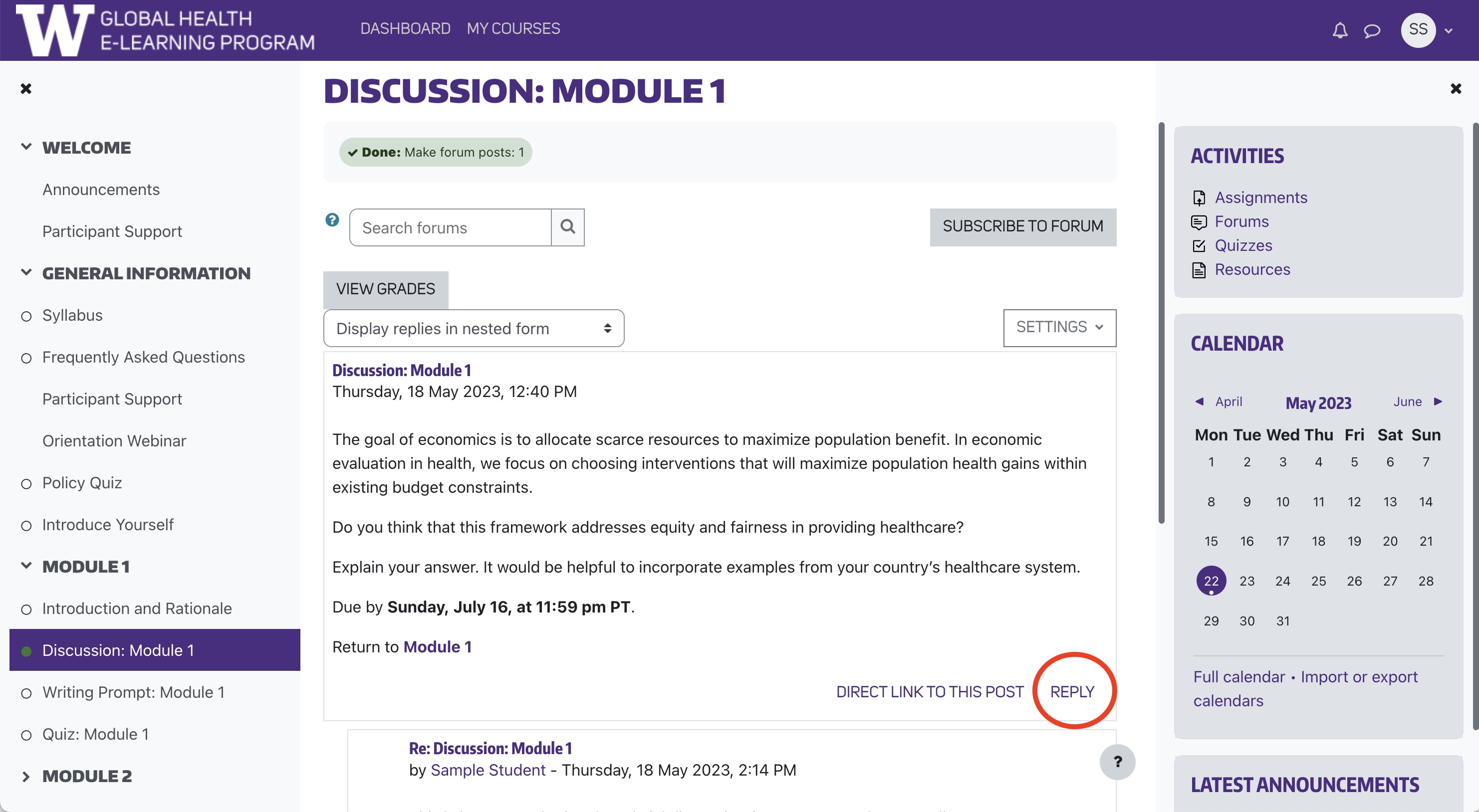Click inside the Search forums field

coord(450,227)
